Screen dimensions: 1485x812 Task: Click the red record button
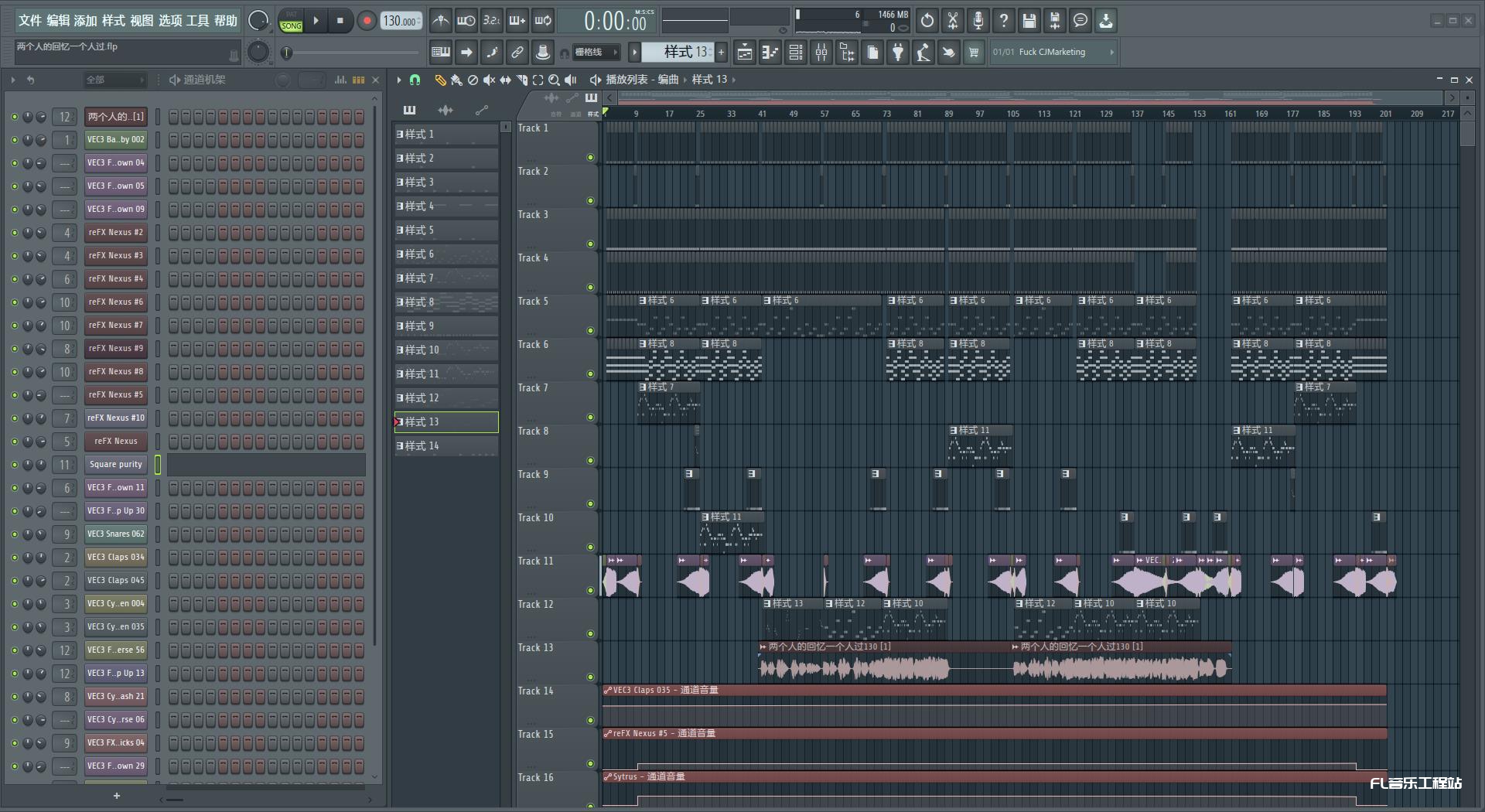[367, 21]
